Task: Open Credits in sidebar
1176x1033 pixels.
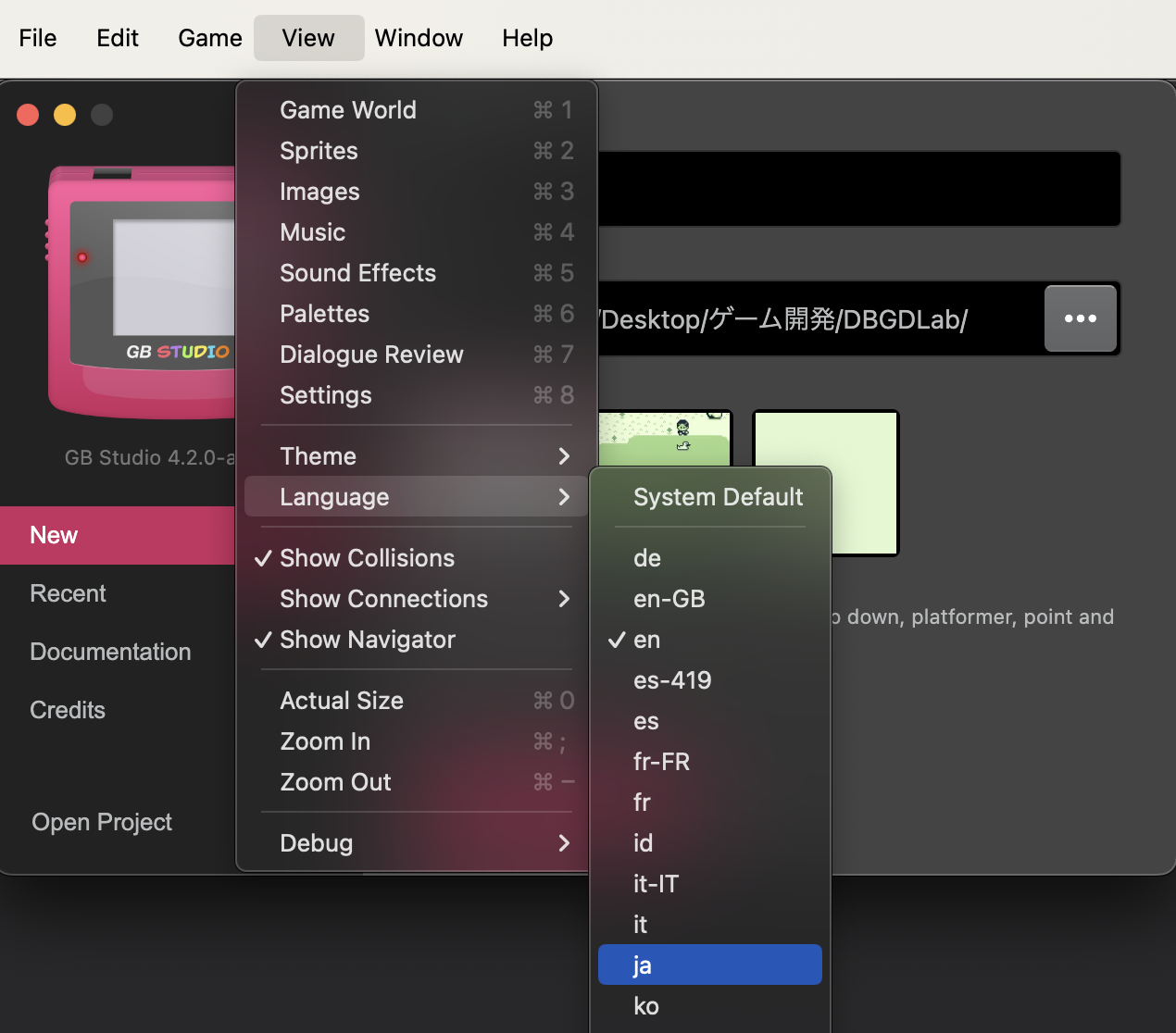Action: point(118,710)
